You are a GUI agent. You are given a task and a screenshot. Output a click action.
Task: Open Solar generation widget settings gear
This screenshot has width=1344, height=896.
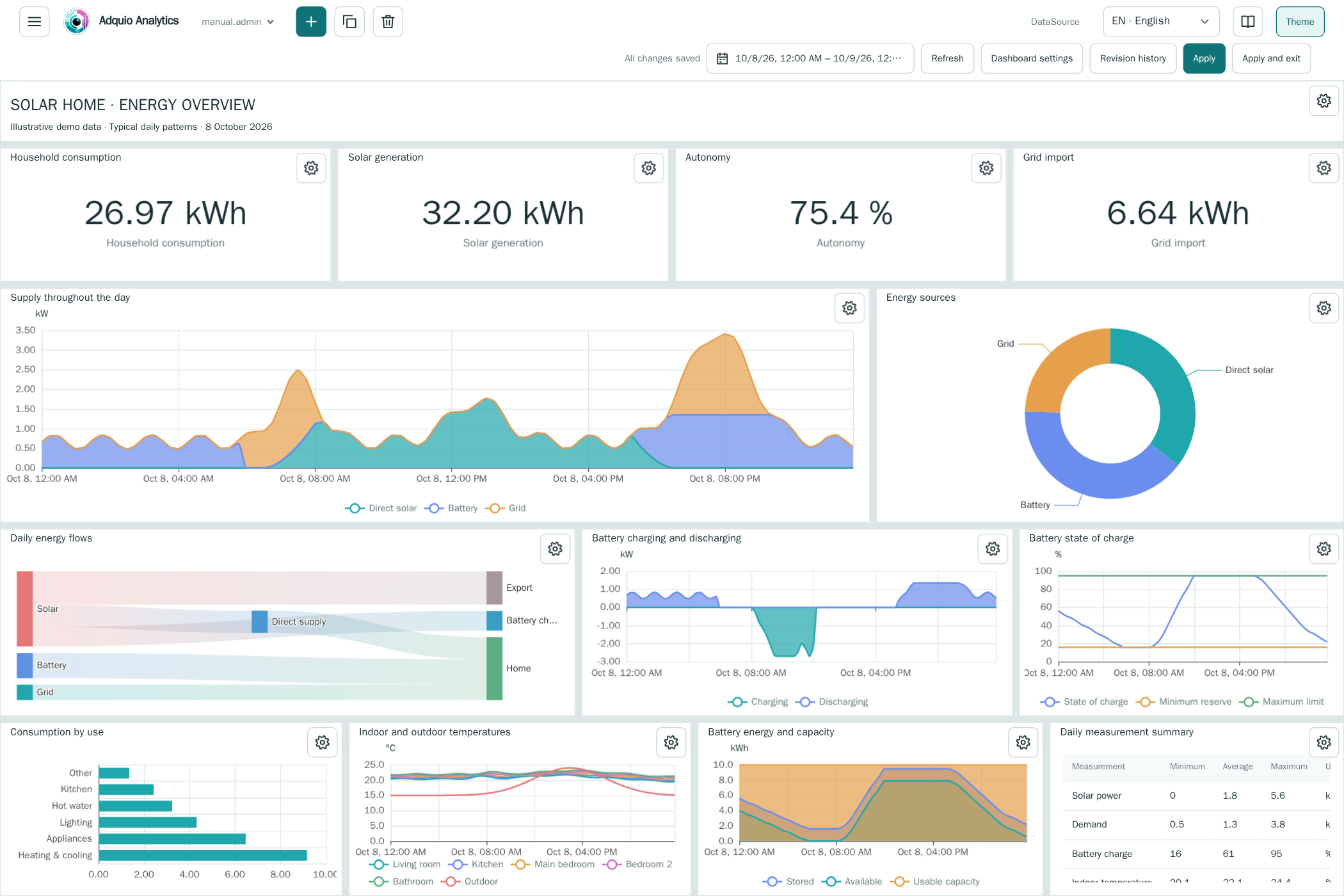click(x=649, y=168)
